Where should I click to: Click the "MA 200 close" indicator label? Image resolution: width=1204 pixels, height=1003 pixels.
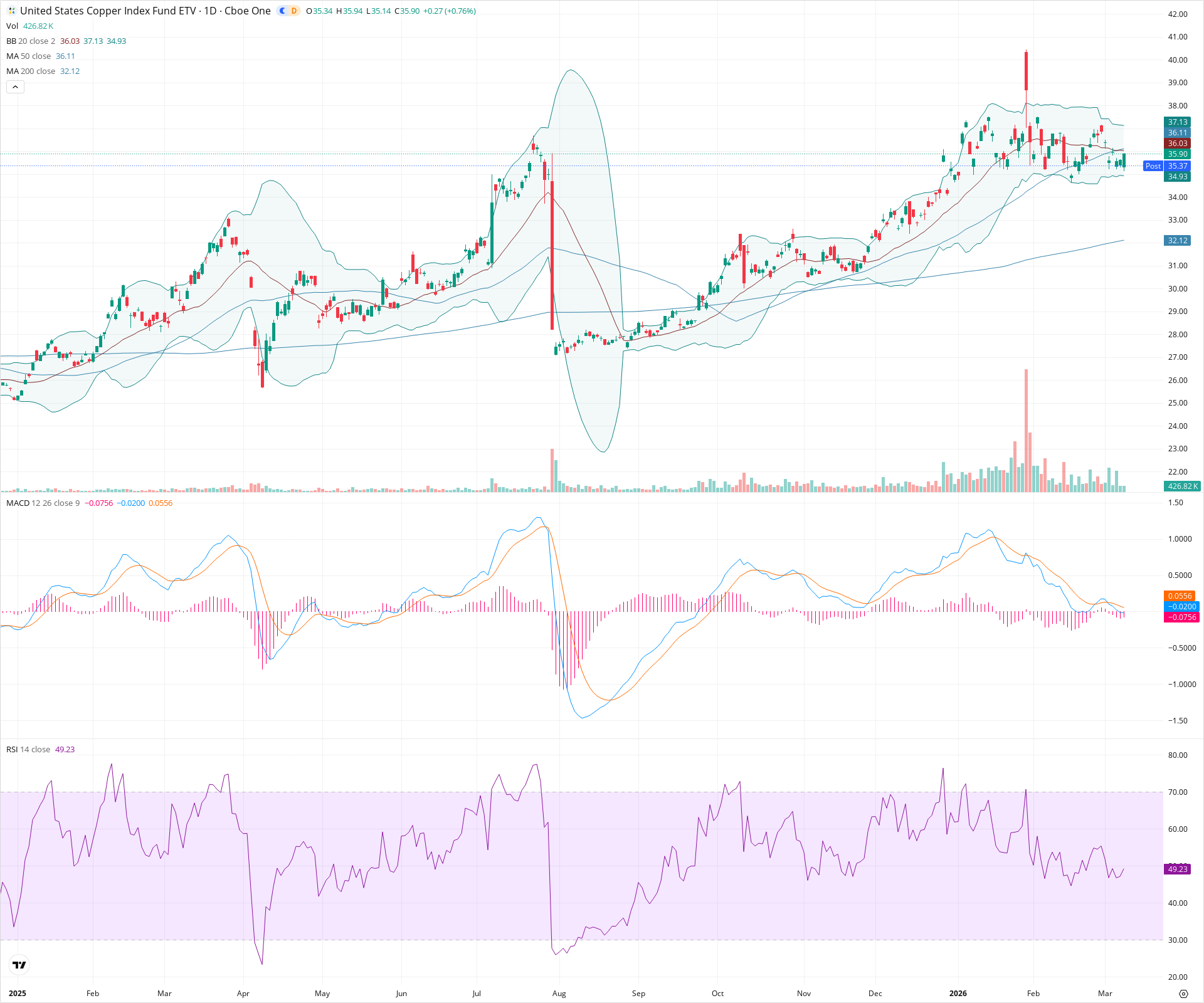30,71
